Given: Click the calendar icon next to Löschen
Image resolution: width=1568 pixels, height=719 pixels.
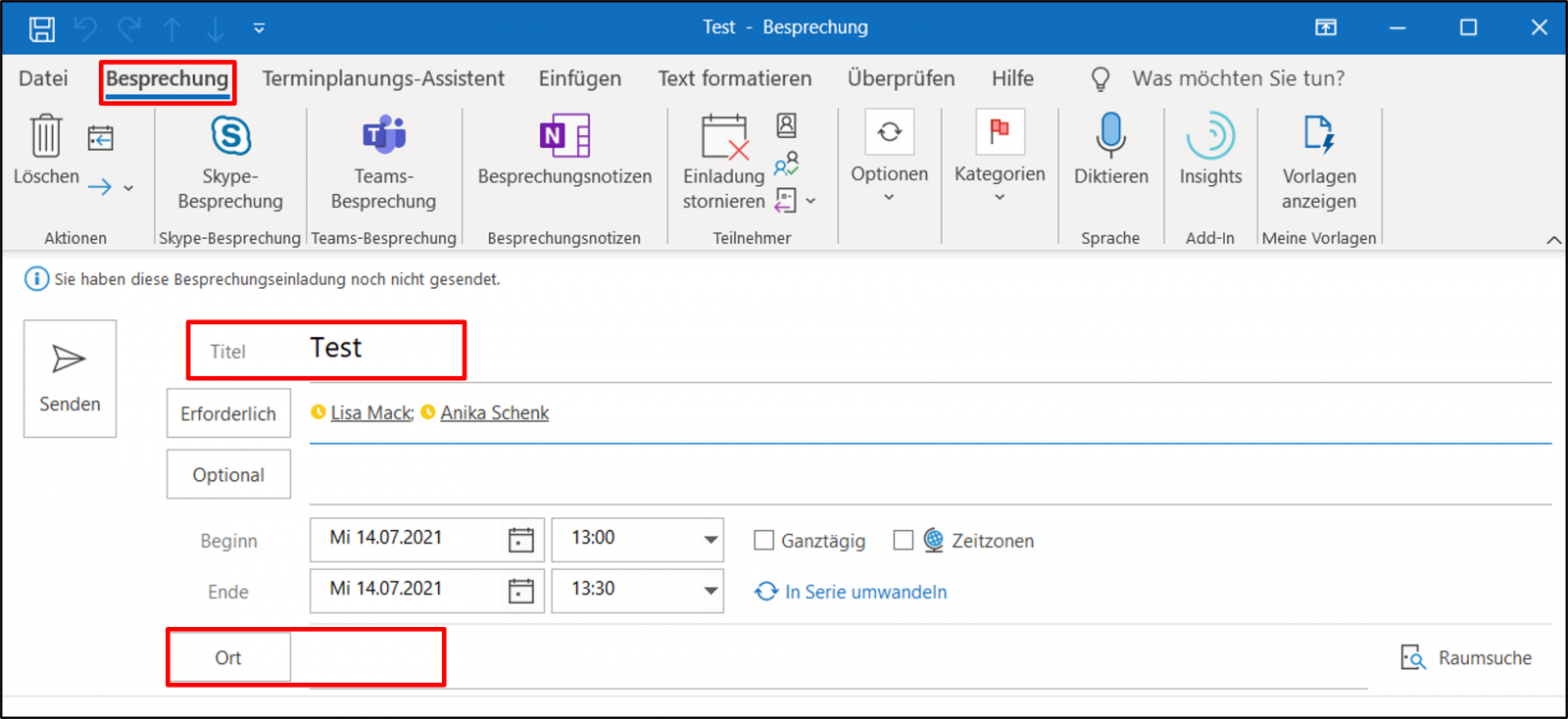Looking at the screenshot, I should coord(101,138).
